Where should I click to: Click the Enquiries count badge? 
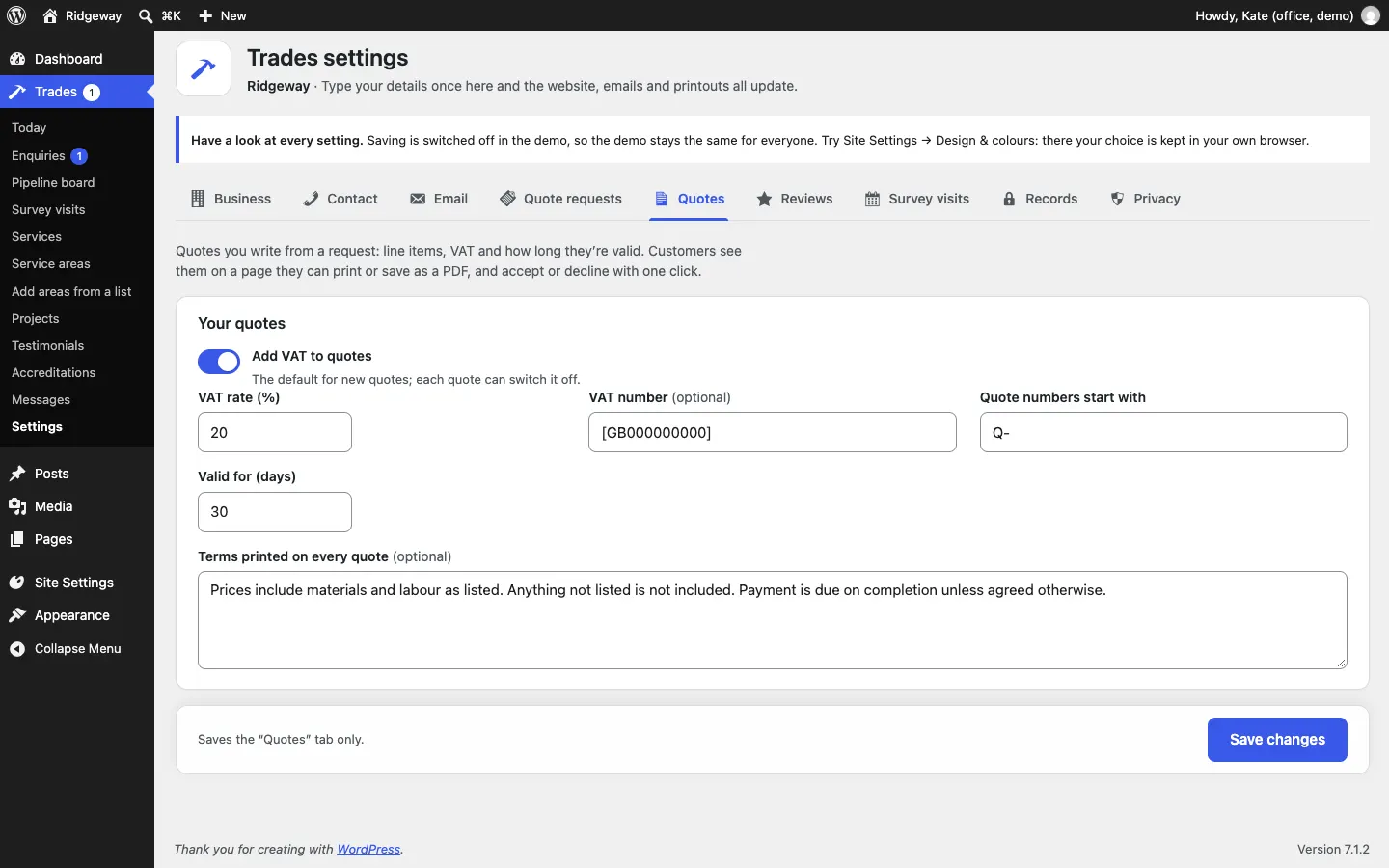pos(79,155)
